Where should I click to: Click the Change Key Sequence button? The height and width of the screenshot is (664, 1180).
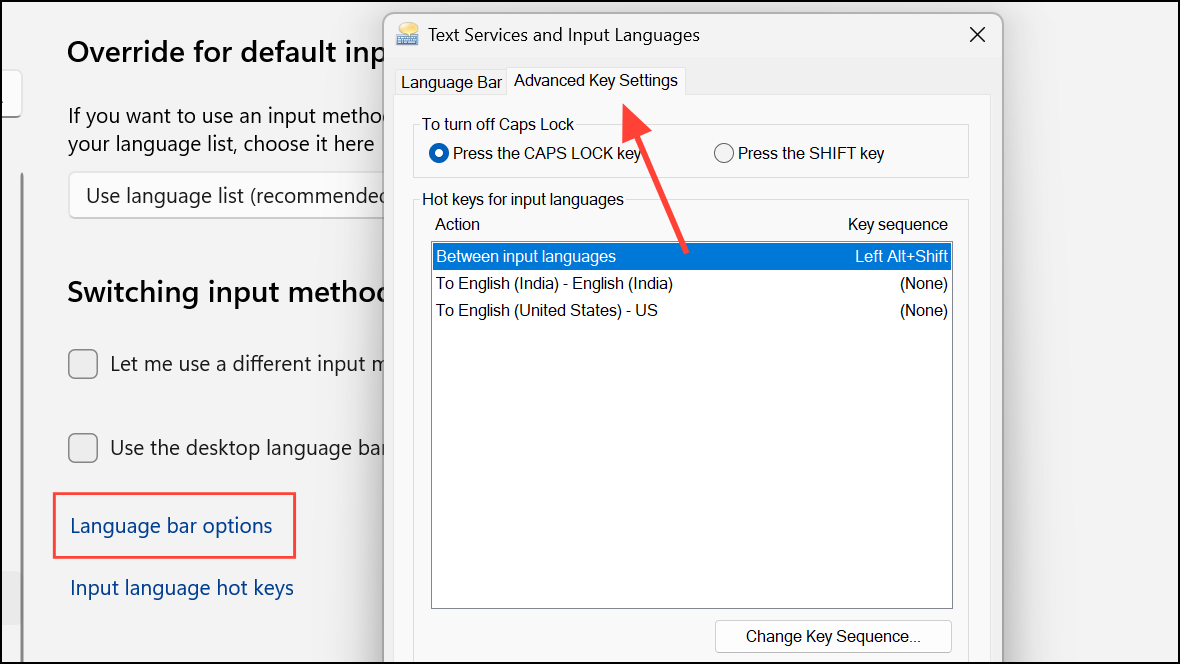pyautogui.click(x=832, y=636)
